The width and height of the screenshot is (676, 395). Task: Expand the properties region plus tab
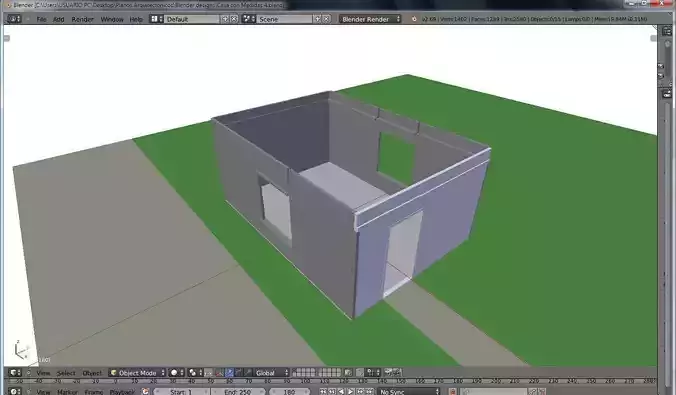tap(653, 38)
